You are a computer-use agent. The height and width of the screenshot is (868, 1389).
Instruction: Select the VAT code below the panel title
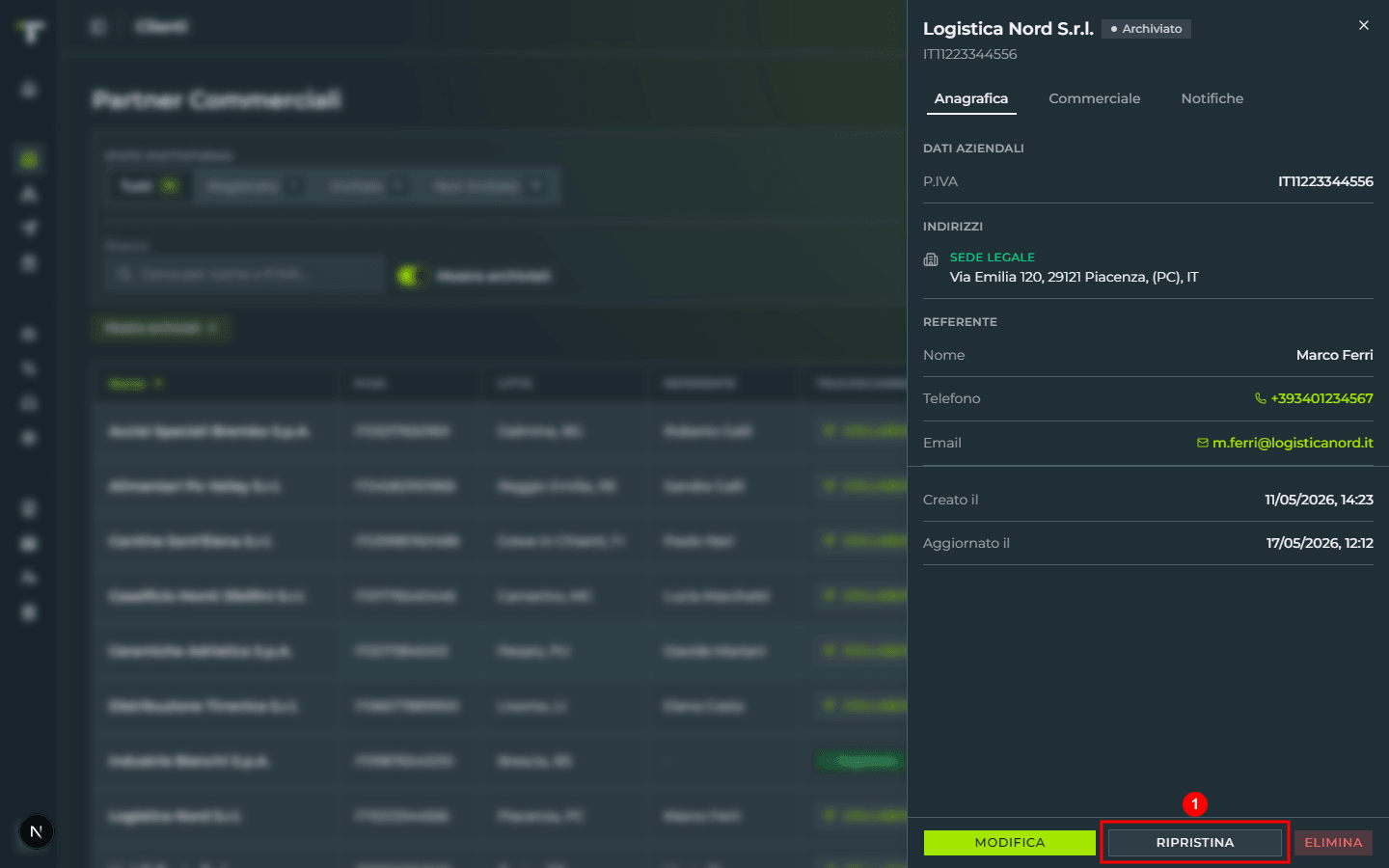(x=969, y=54)
